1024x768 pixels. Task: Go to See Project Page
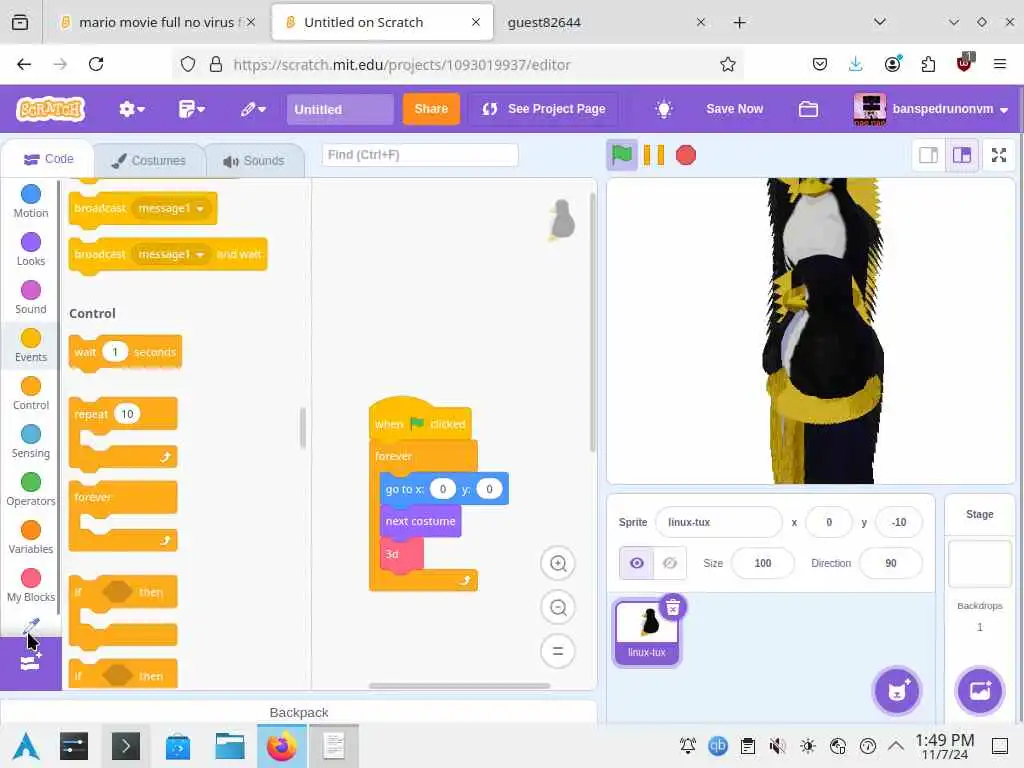pos(543,109)
